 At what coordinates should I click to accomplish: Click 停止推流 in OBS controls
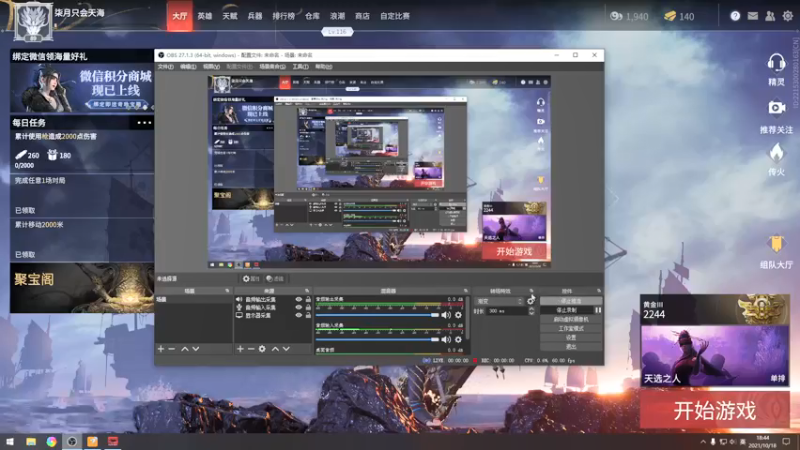(x=571, y=301)
